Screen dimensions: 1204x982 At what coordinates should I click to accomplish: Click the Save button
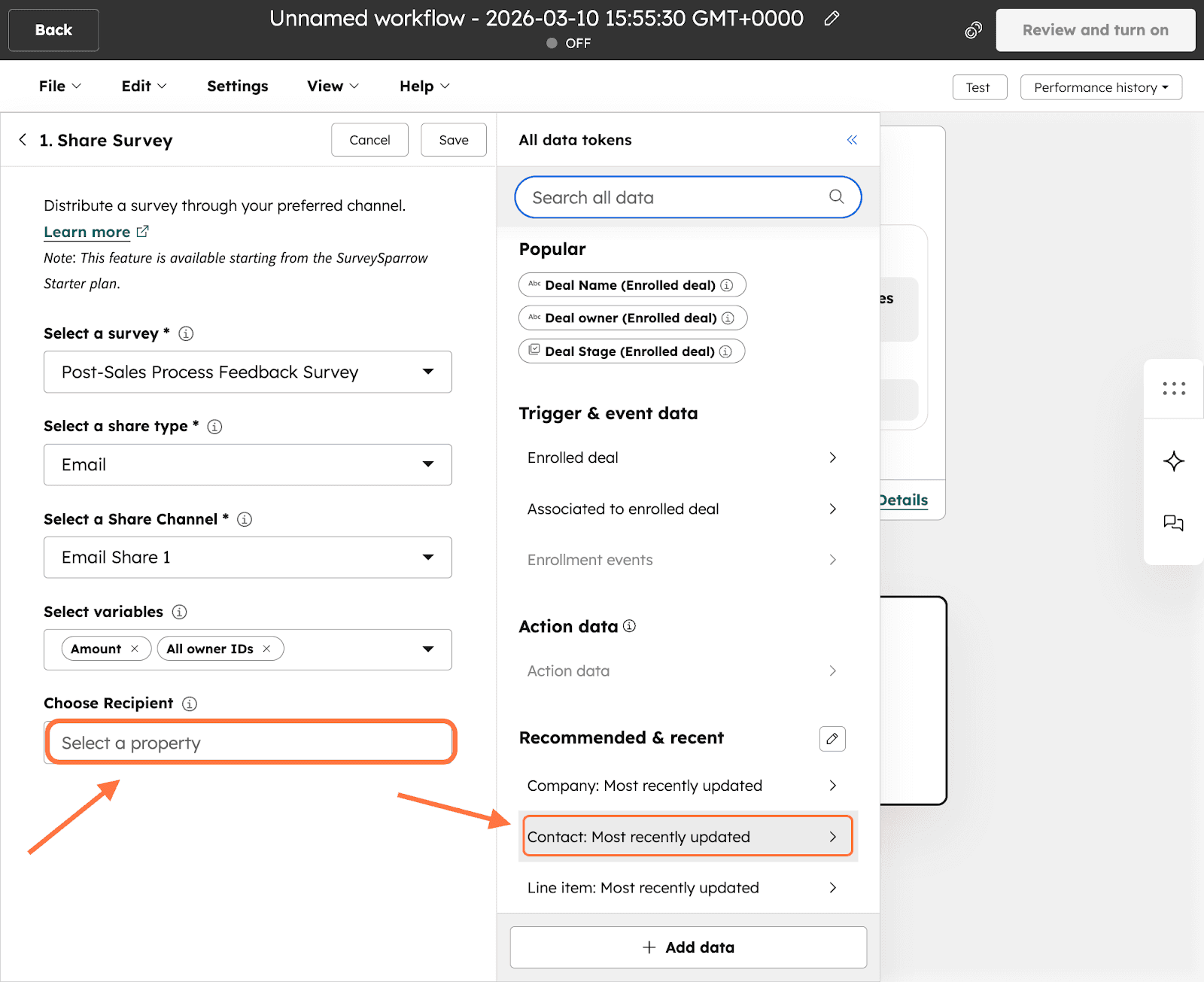tap(453, 140)
